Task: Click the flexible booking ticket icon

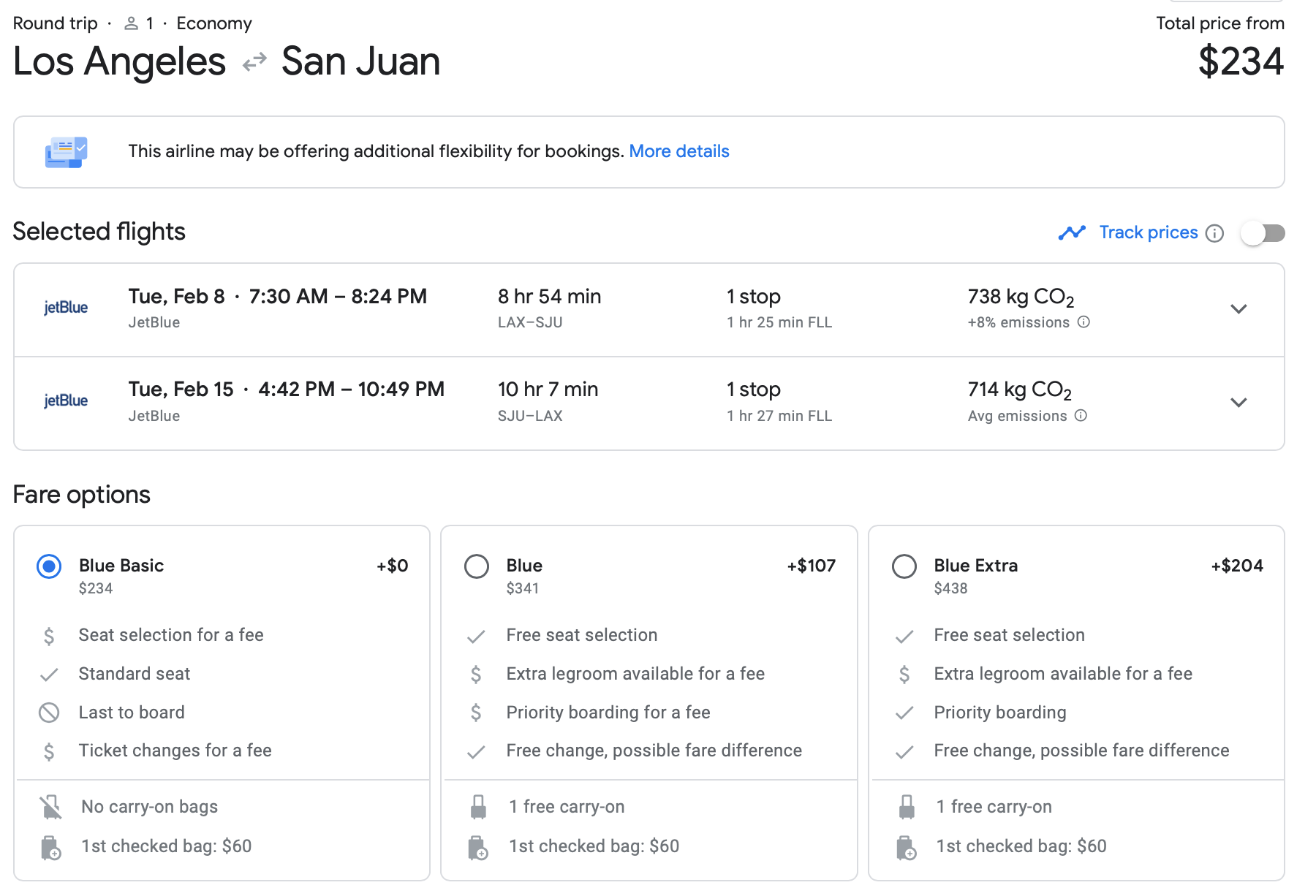Action: point(66,152)
